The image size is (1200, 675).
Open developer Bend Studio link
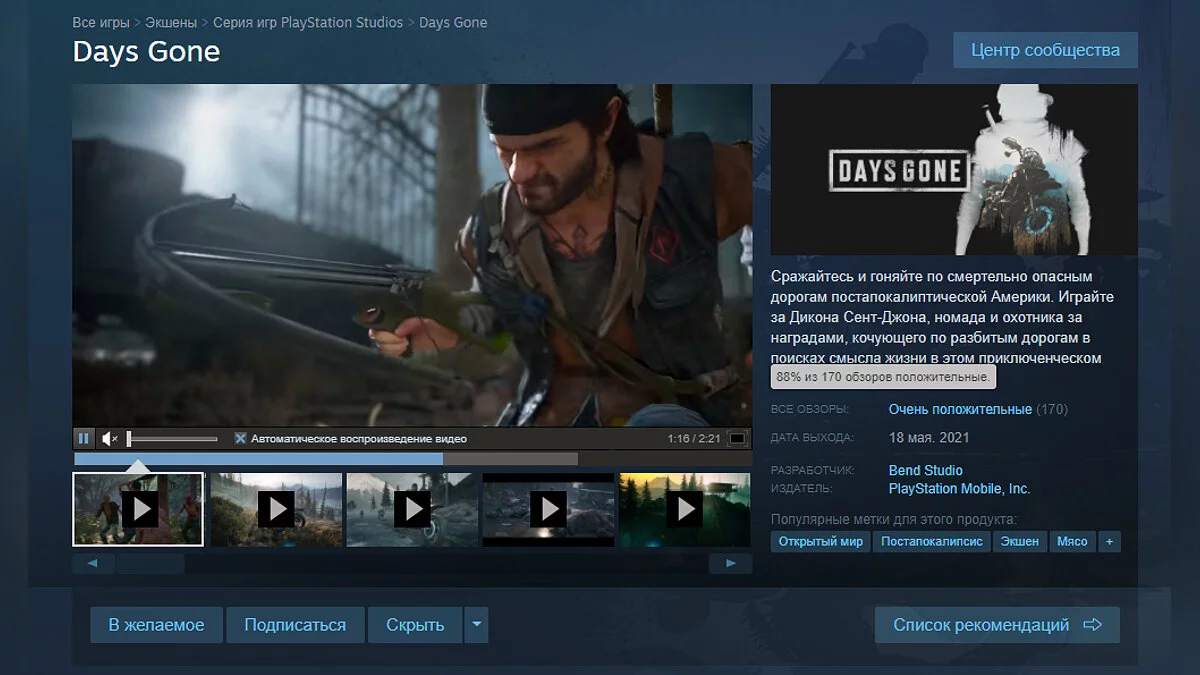click(x=926, y=470)
